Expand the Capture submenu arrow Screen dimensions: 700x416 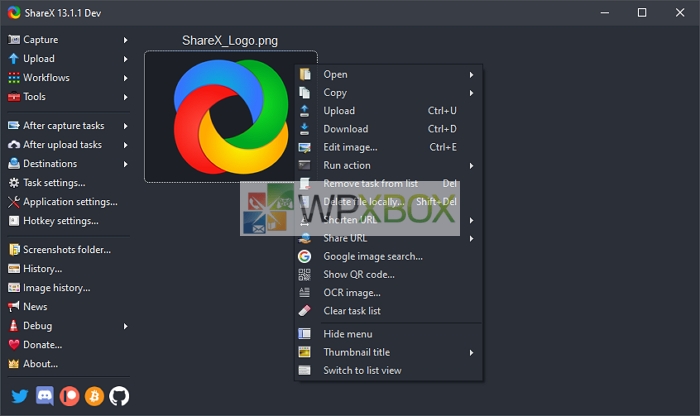tap(125, 40)
